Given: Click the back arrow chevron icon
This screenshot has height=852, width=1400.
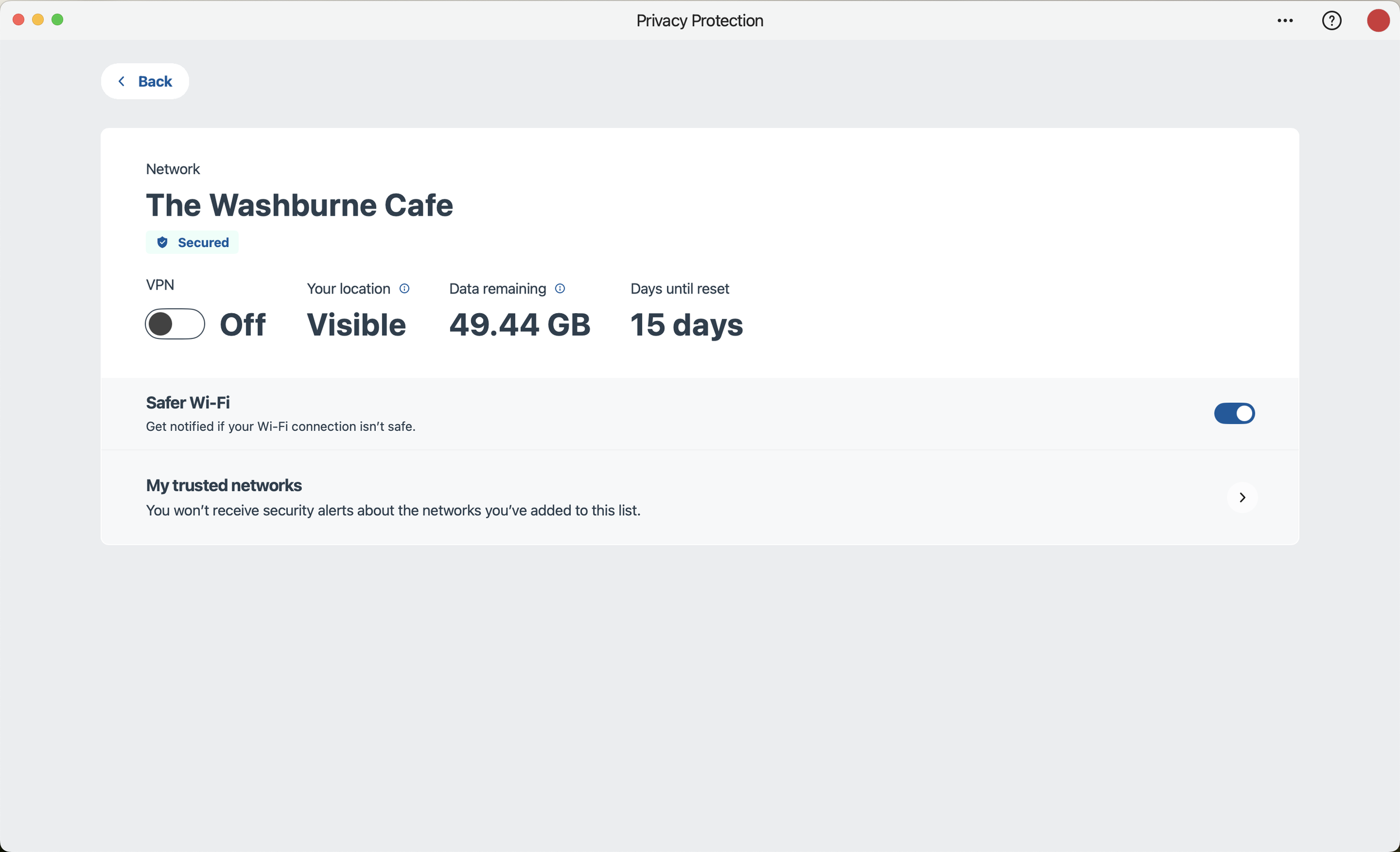Looking at the screenshot, I should coord(122,81).
